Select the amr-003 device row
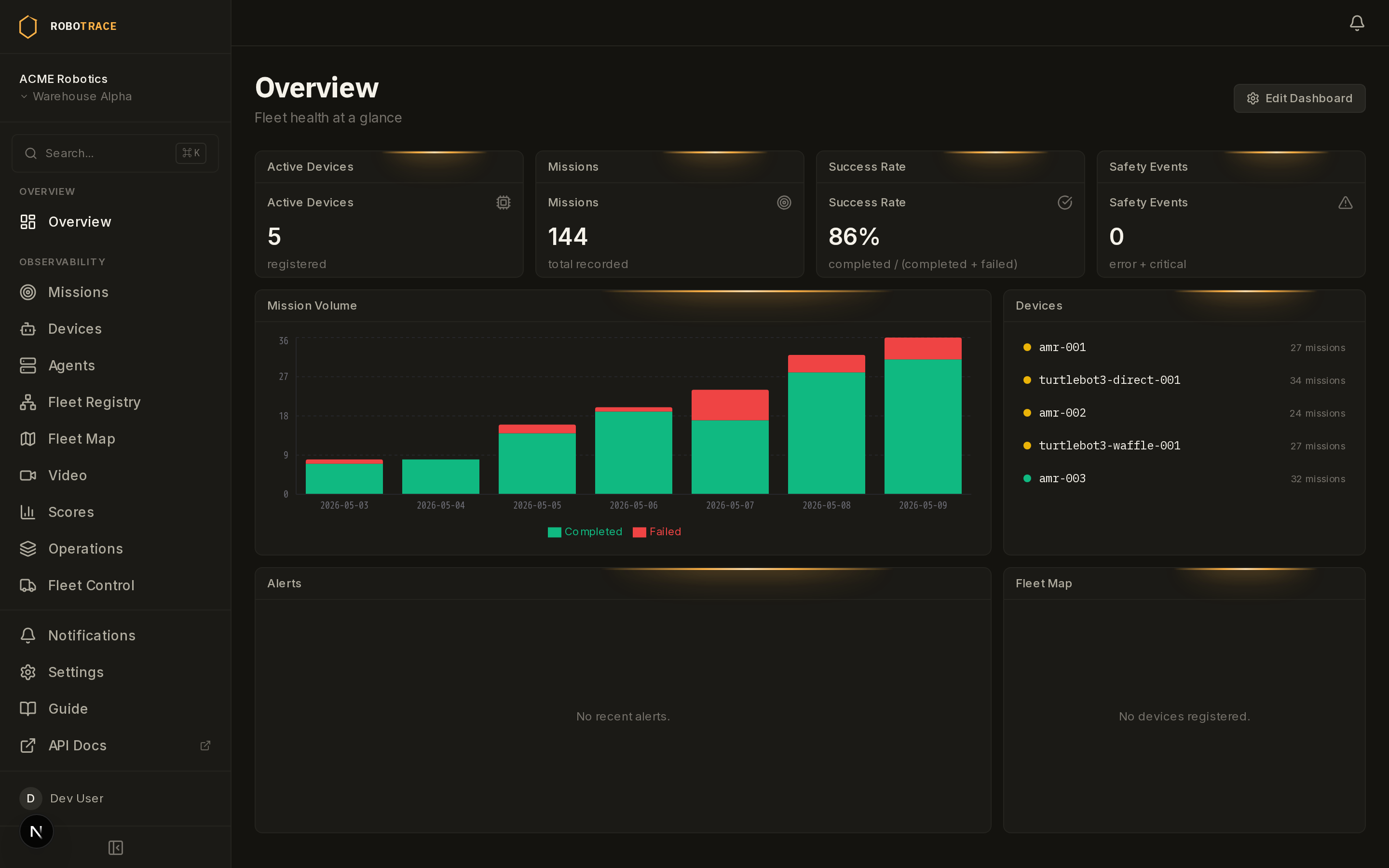Screen dimensions: 1389x868 1184,478
